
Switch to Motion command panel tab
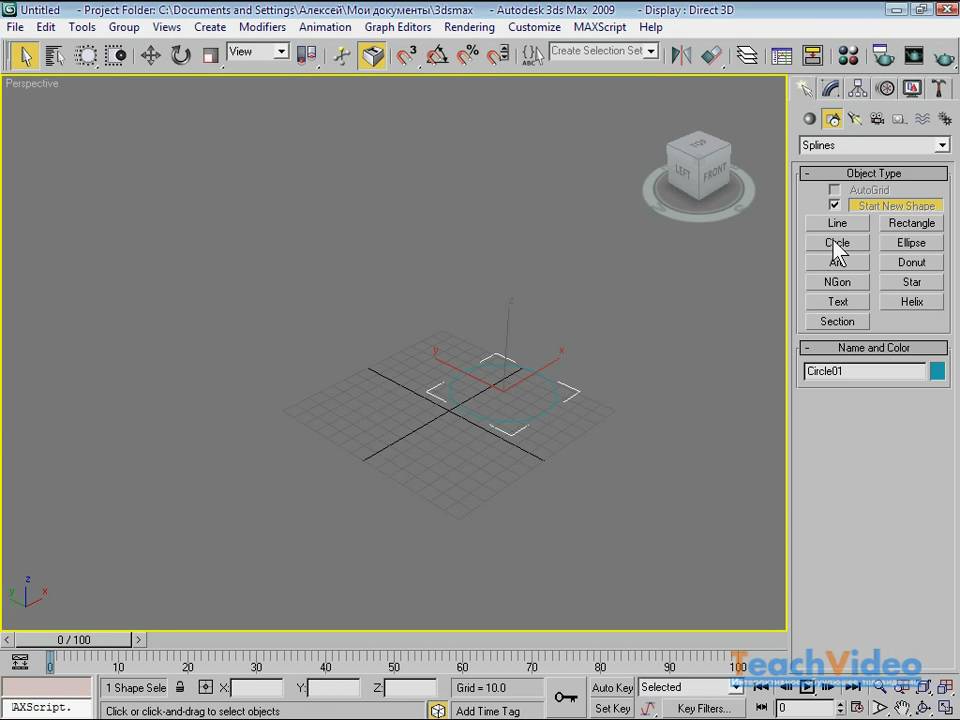point(885,89)
